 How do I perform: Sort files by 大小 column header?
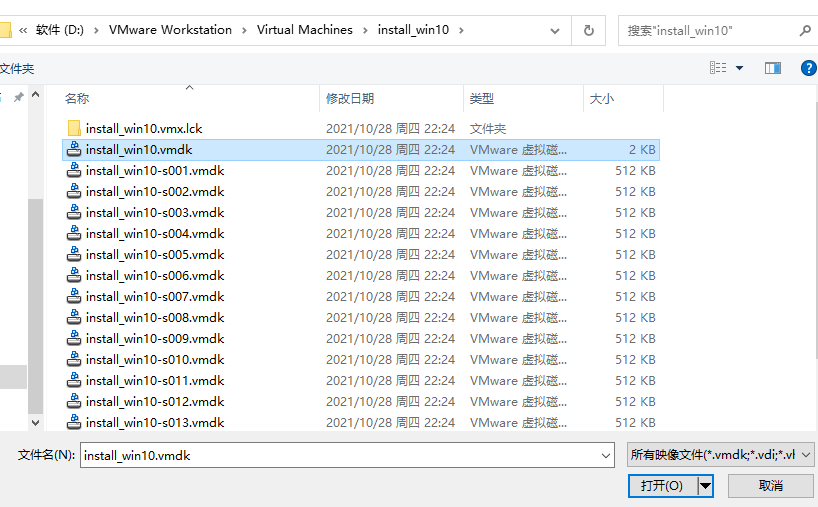pyautogui.click(x=602, y=98)
